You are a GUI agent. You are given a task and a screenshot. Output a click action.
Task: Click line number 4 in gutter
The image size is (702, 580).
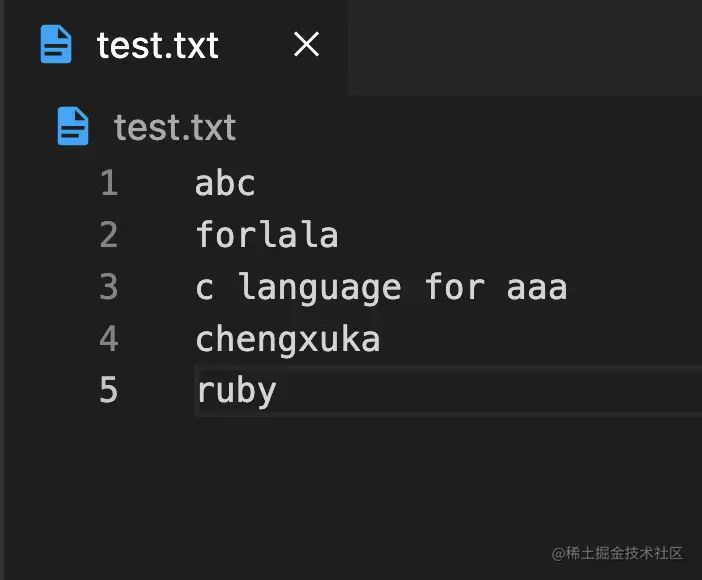109,339
